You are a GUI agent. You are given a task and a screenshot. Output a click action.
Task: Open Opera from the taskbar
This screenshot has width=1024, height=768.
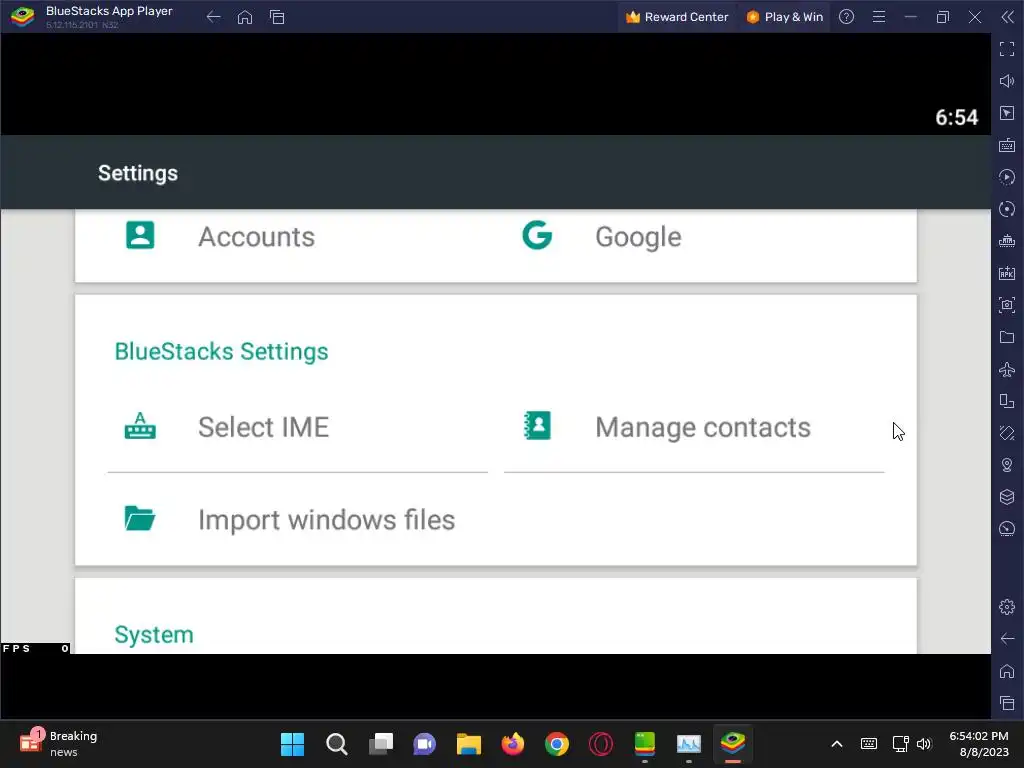pos(601,744)
